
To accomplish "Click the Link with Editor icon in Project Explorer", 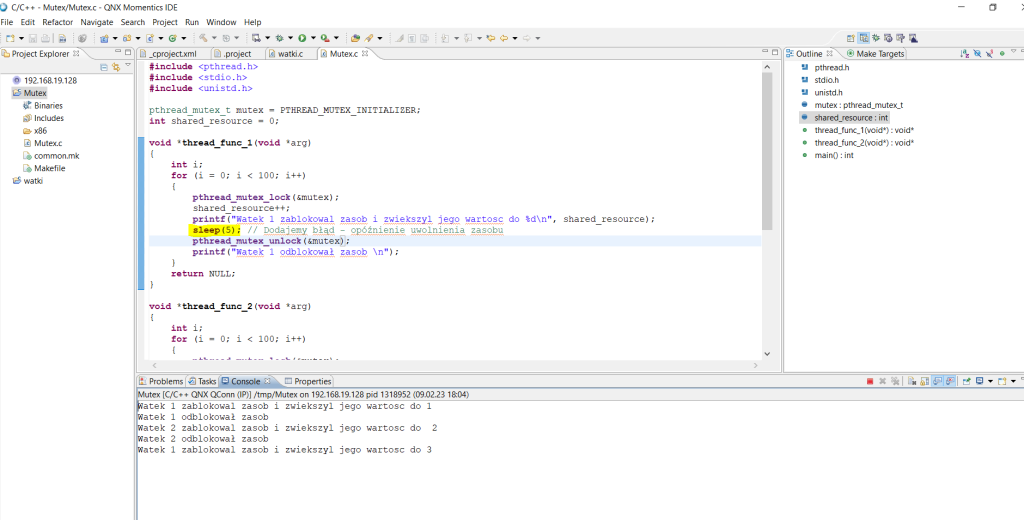I will [115, 67].
